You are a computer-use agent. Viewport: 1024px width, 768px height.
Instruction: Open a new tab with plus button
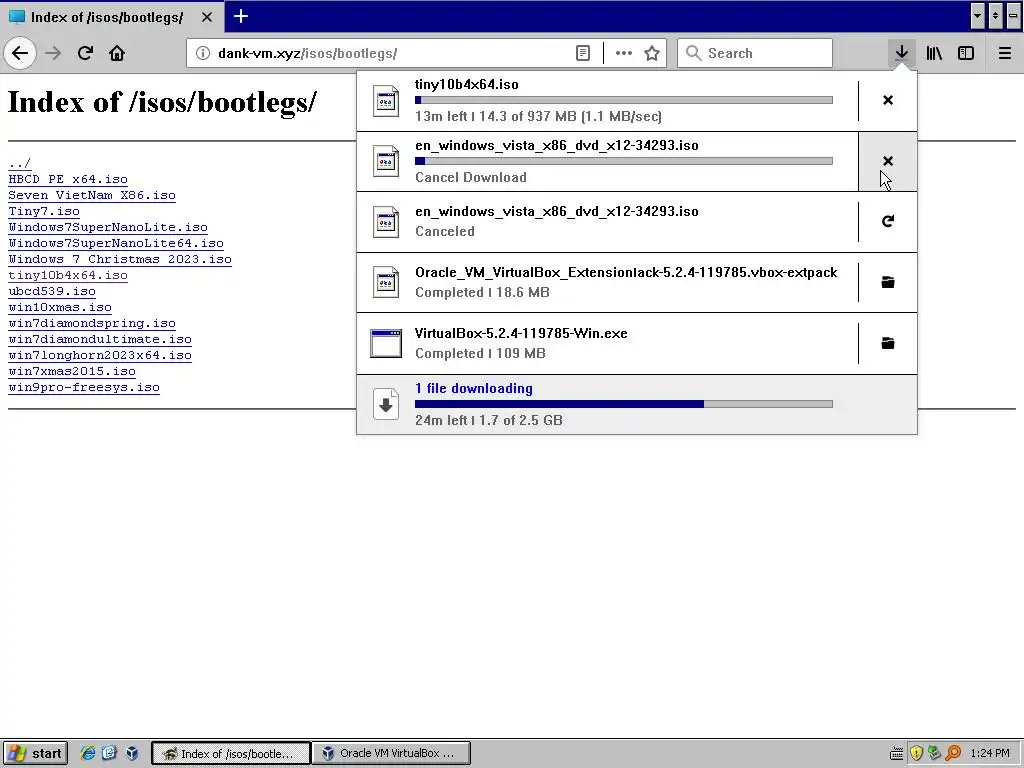coord(241,16)
